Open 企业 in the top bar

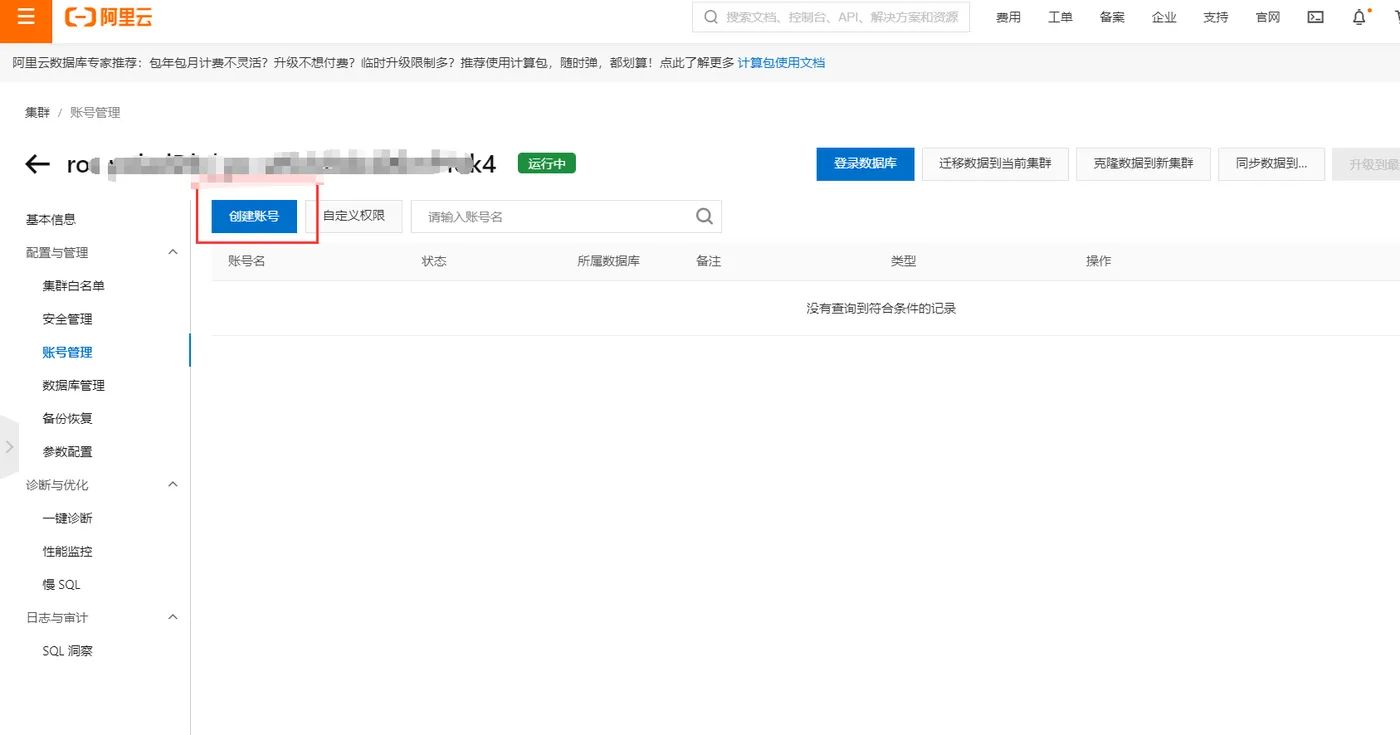coord(1164,17)
